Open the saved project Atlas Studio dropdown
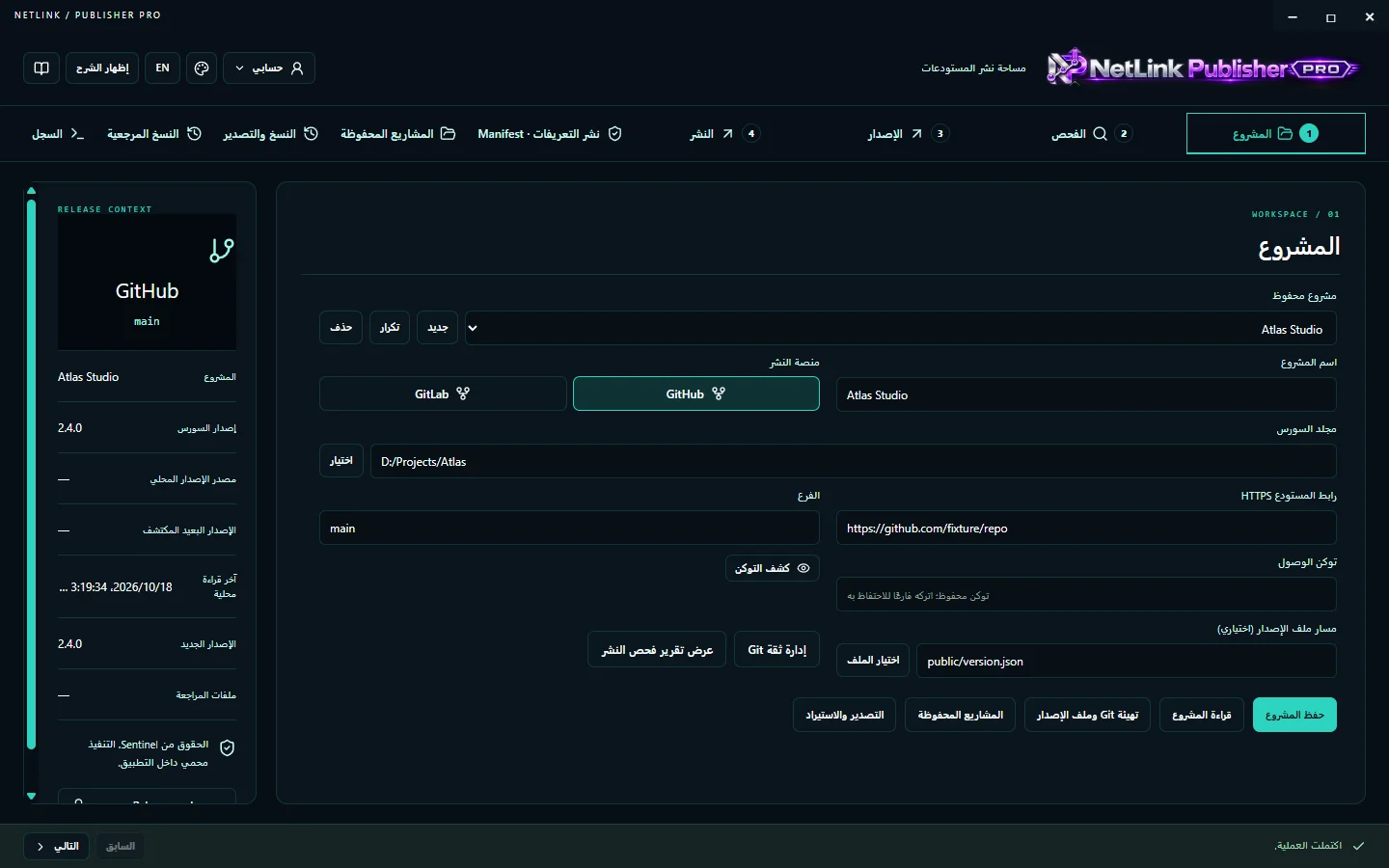Screen dimensions: 1389x868 point(901,328)
